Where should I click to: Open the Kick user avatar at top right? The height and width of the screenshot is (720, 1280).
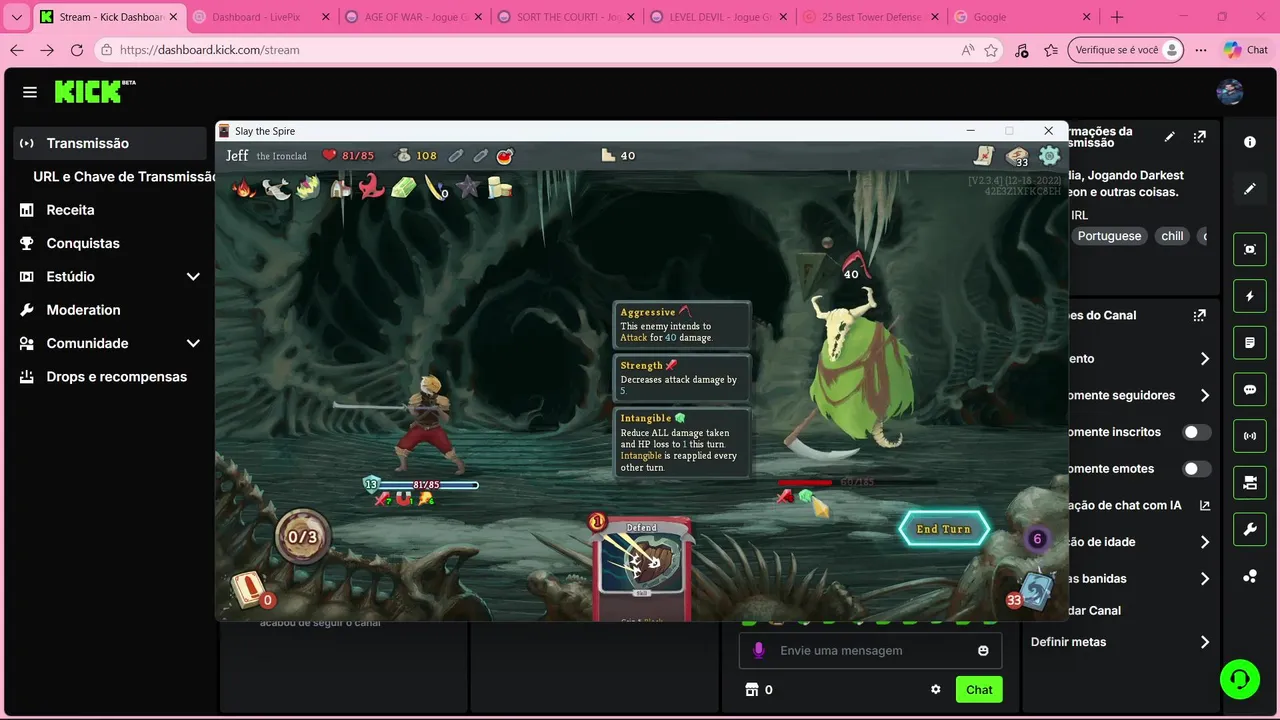tap(1230, 92)
